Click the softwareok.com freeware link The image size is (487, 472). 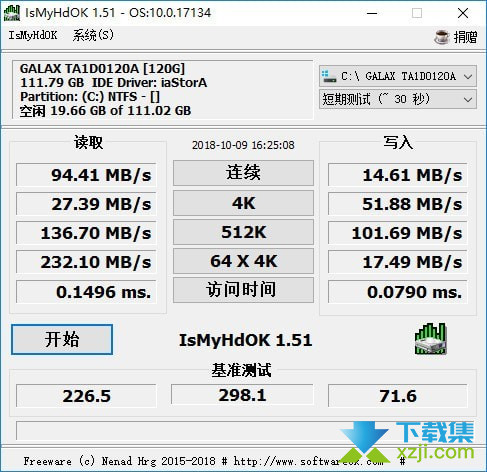[x=308, y=461]
